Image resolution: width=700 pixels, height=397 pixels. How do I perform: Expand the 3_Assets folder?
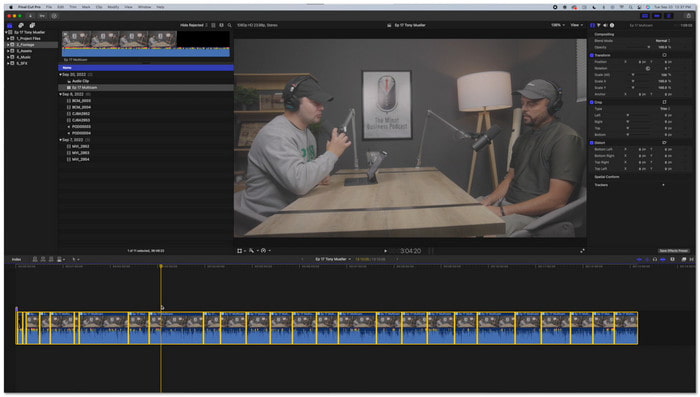click(x=8, y=51)
